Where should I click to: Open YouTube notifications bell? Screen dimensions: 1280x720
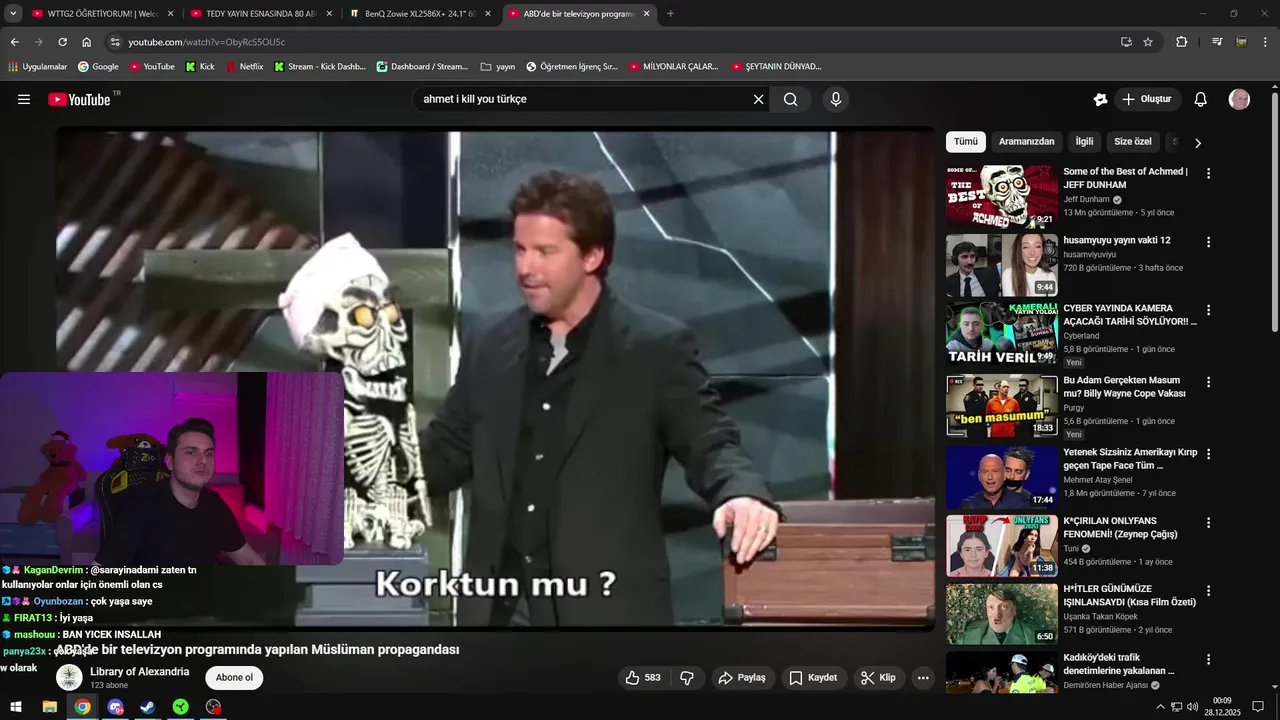pyautogui.click(x=1201, y=99)
